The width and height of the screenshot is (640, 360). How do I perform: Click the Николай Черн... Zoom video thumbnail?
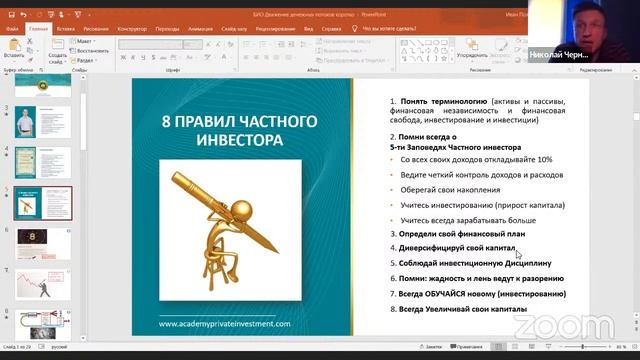(584, 31)
